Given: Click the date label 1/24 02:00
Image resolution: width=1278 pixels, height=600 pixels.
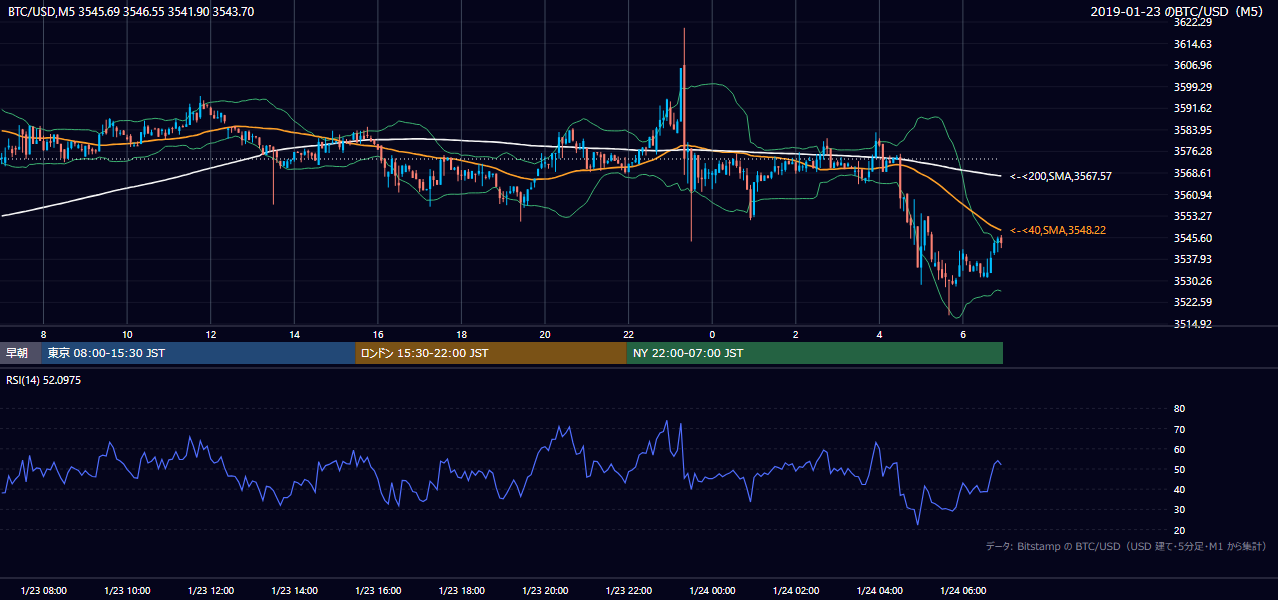Looking at the screenshot, I should coord(795,591).
